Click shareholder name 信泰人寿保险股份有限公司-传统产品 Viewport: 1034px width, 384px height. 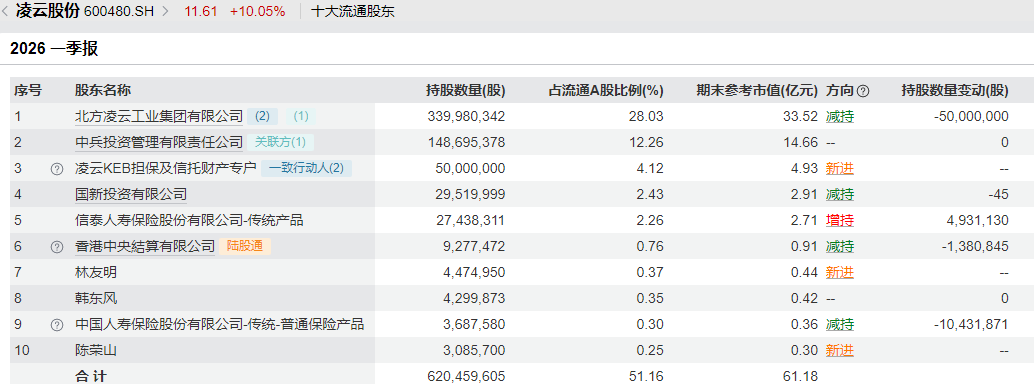pos(189,220)
